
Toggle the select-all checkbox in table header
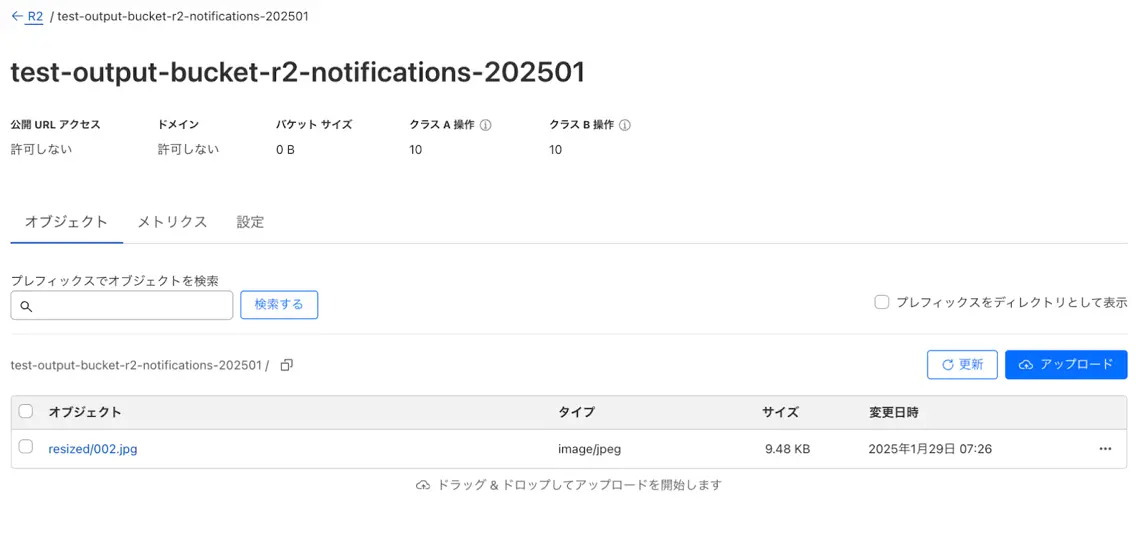pos(26,411)
